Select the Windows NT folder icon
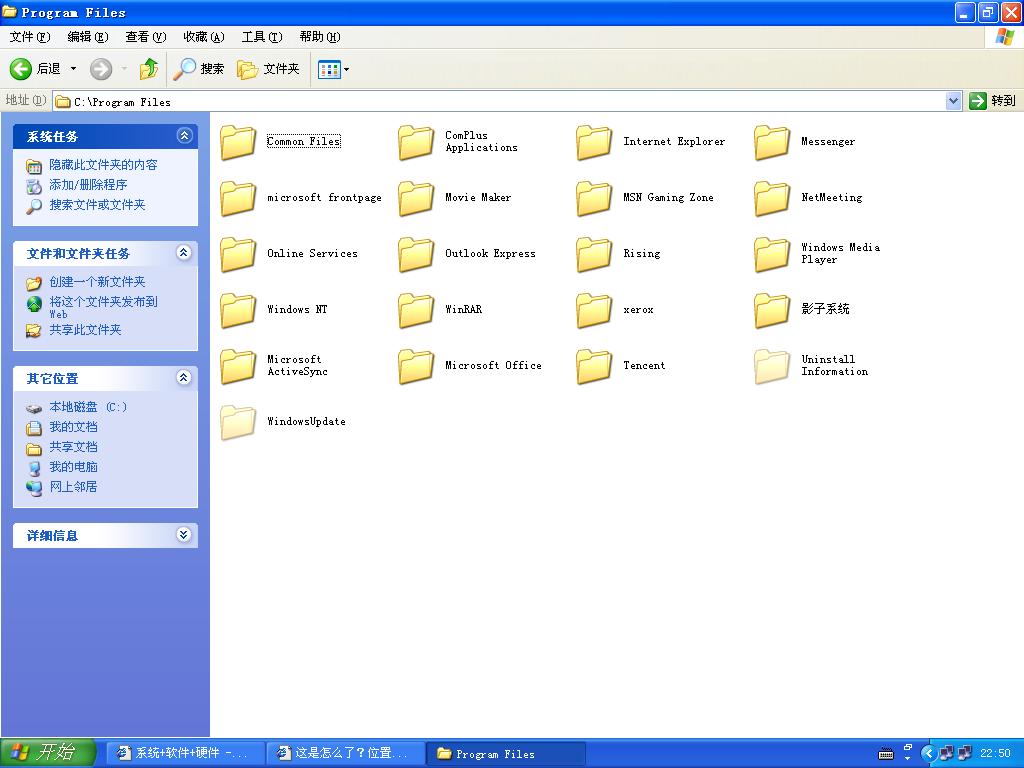The height and width of the screenshot is (768, 1024). pyautogui.click(x=238, y=310)
